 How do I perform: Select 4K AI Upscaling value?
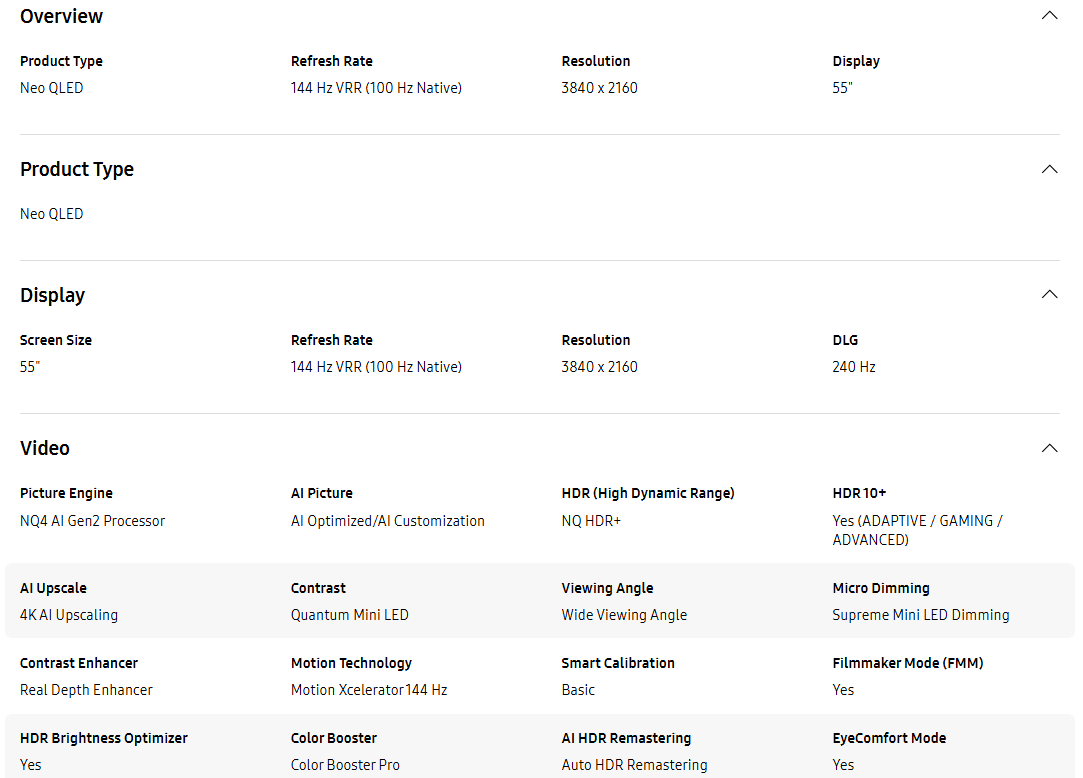(69, 615)
